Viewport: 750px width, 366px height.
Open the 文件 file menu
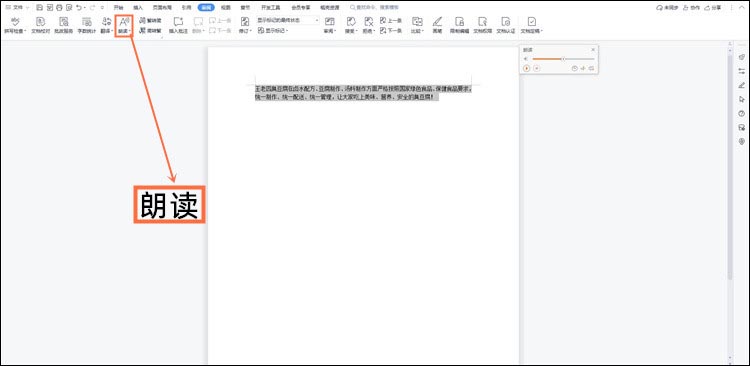18,8
